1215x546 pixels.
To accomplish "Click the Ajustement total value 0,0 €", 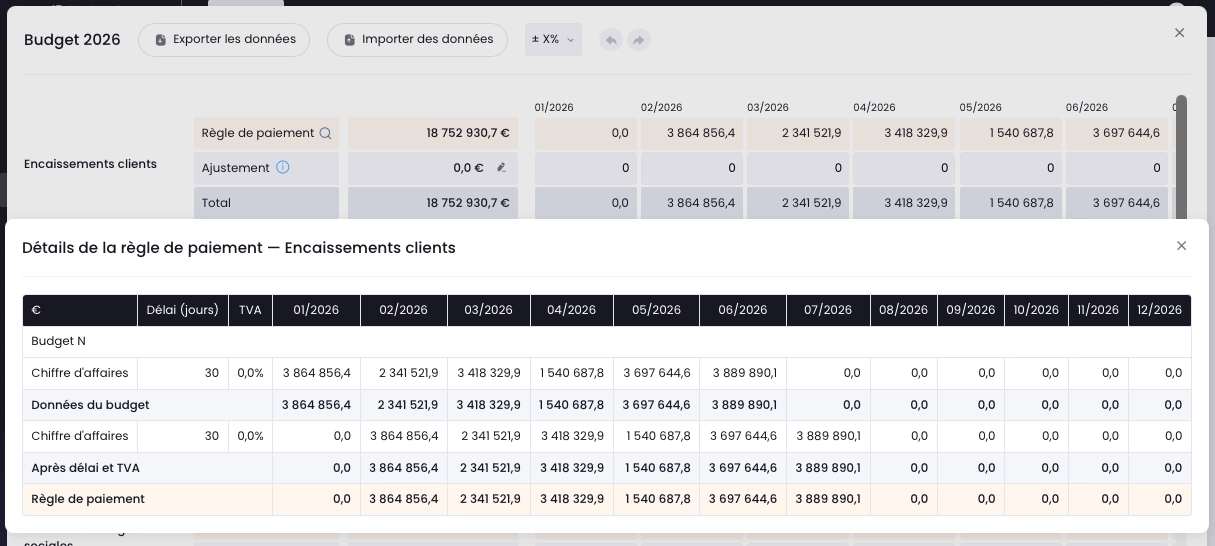I will coord(468,168).
